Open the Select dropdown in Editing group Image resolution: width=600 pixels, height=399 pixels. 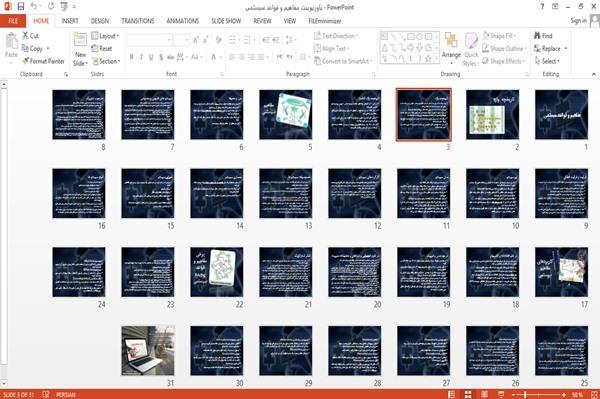(547, 61)
